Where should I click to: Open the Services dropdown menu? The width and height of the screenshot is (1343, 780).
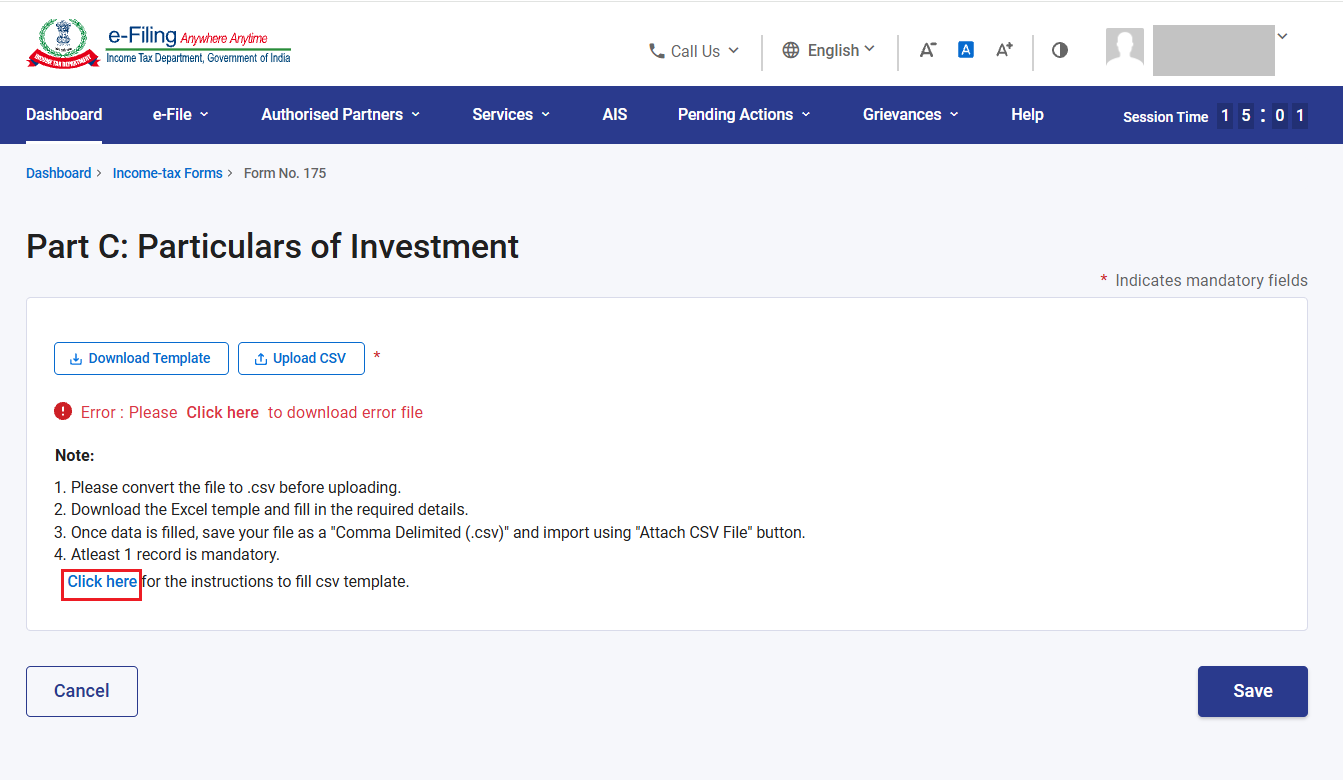pyautogui.click(x=511, y=114)
